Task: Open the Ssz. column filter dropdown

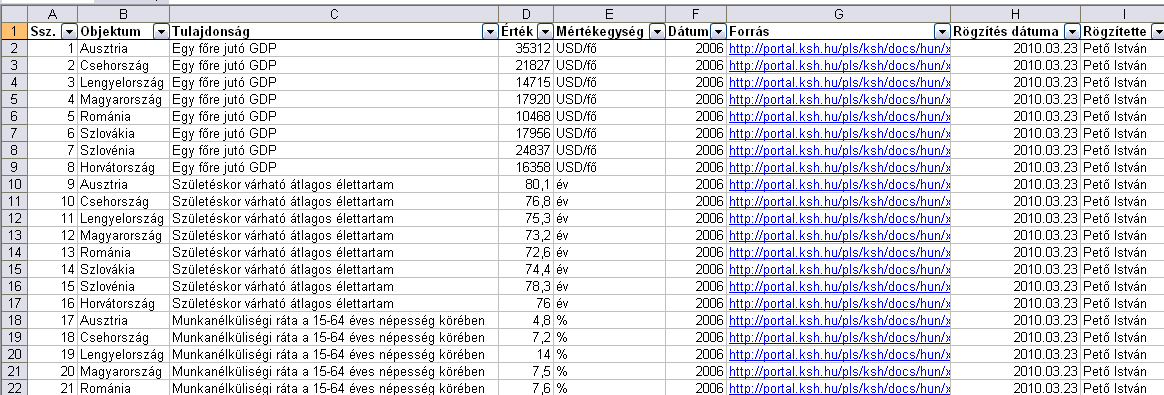Action: [x=69, y=31]
